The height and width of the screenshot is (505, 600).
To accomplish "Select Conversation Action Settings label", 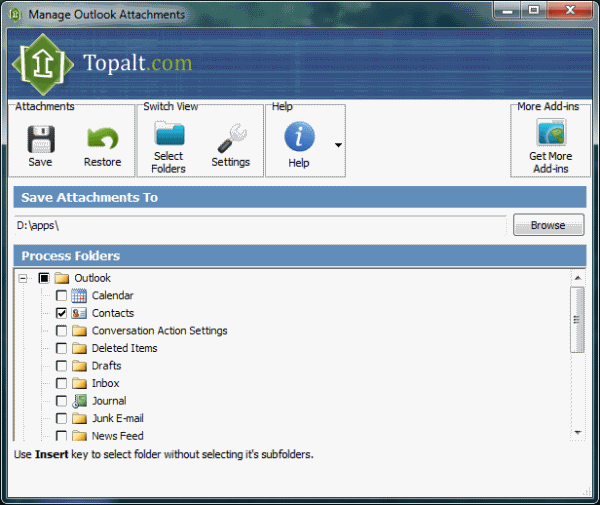I will [160, 331].
